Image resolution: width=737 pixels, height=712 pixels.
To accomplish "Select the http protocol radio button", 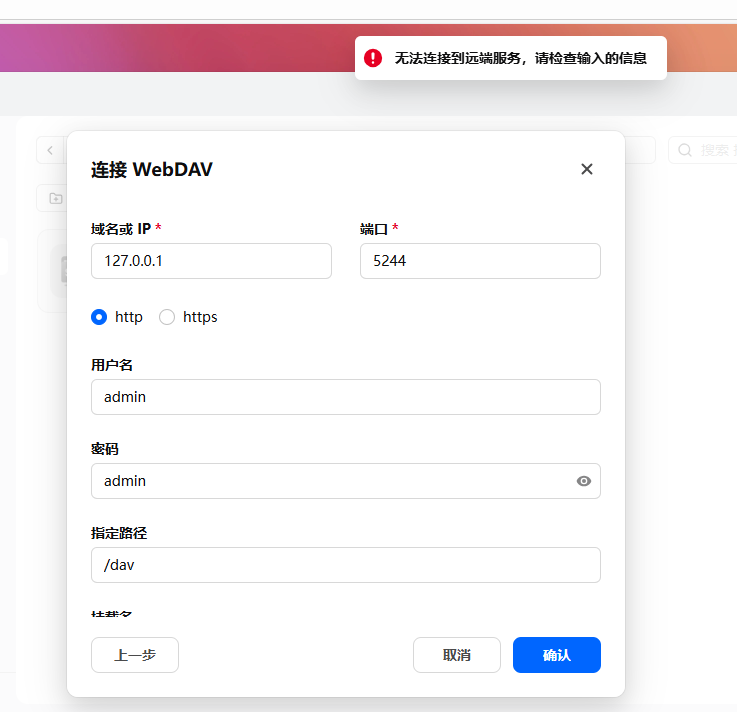I will point(99,317).
